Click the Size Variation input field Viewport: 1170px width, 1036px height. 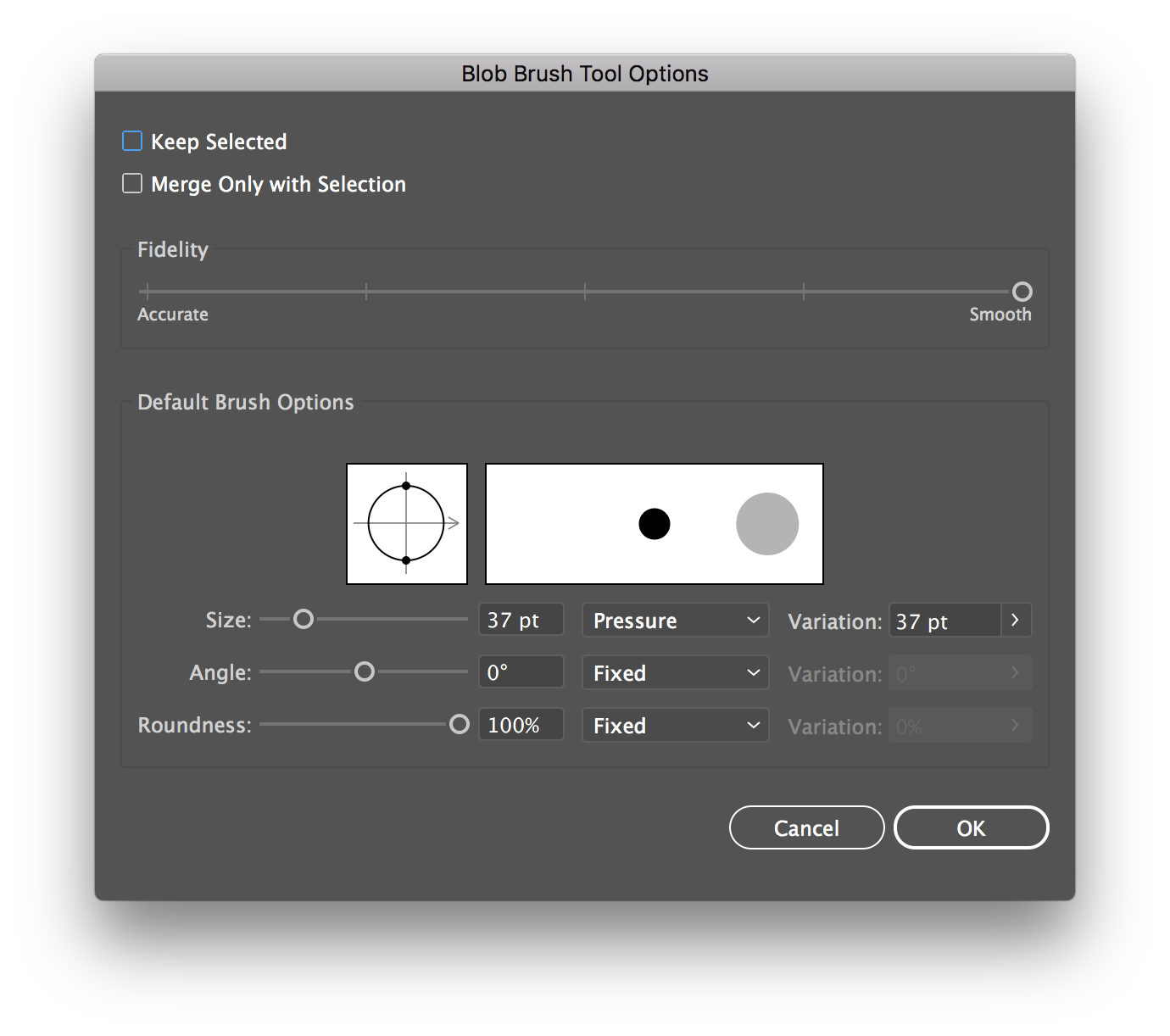944,621
